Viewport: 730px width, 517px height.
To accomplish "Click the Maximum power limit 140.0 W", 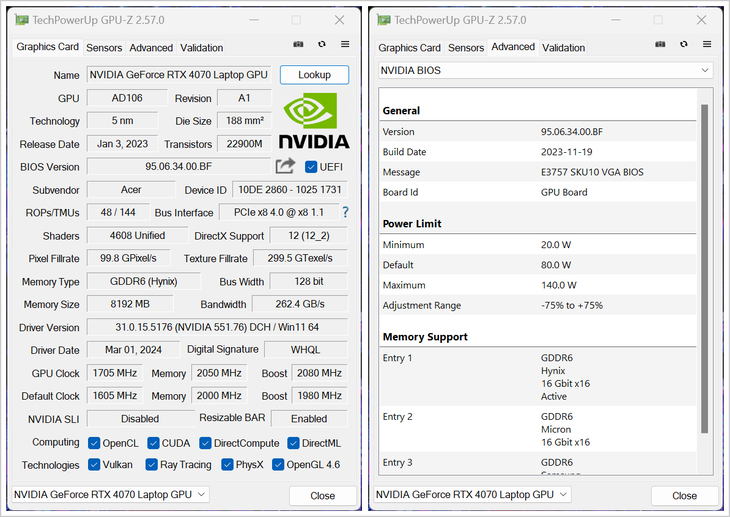I will pos(558,285).
